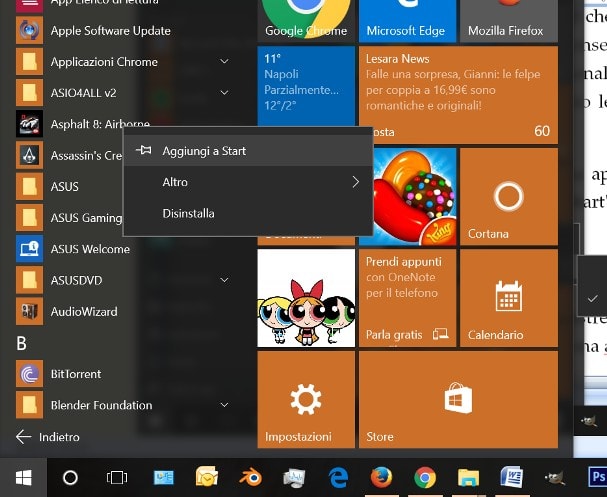Open the Google Chrome tile
This screenshot has width=607, height=497.
pyautogui.click(x=306, y=21)
